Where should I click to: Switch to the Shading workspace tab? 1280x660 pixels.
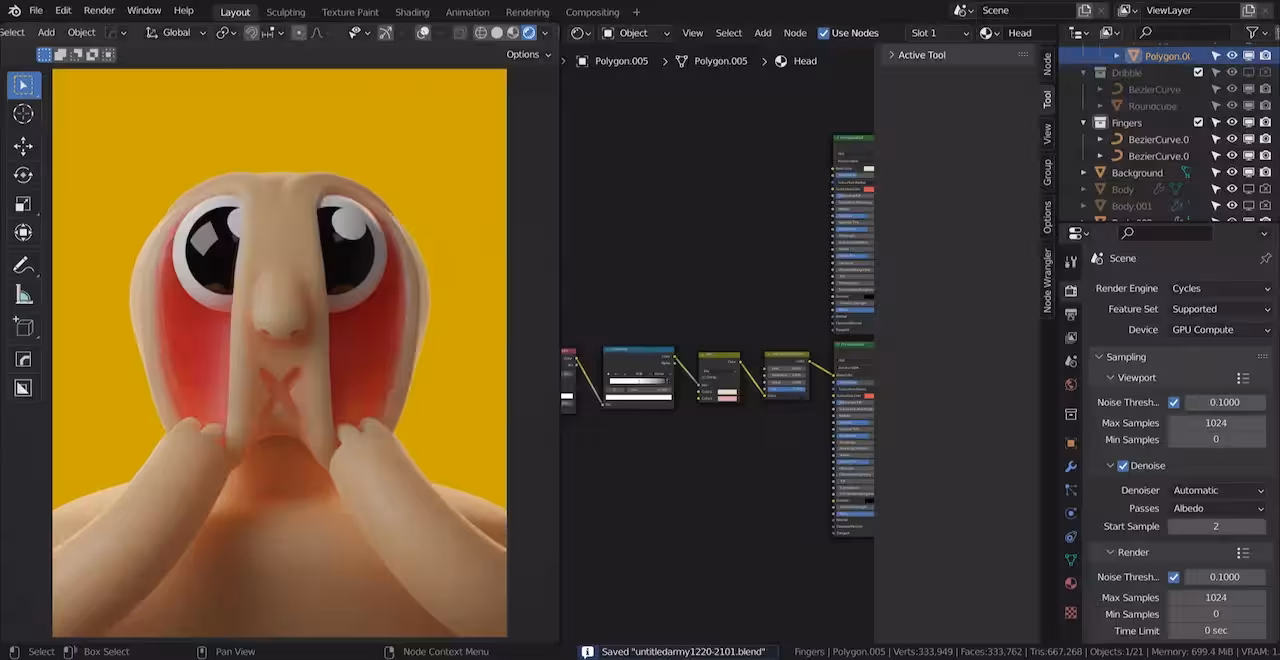click(412, 12)
